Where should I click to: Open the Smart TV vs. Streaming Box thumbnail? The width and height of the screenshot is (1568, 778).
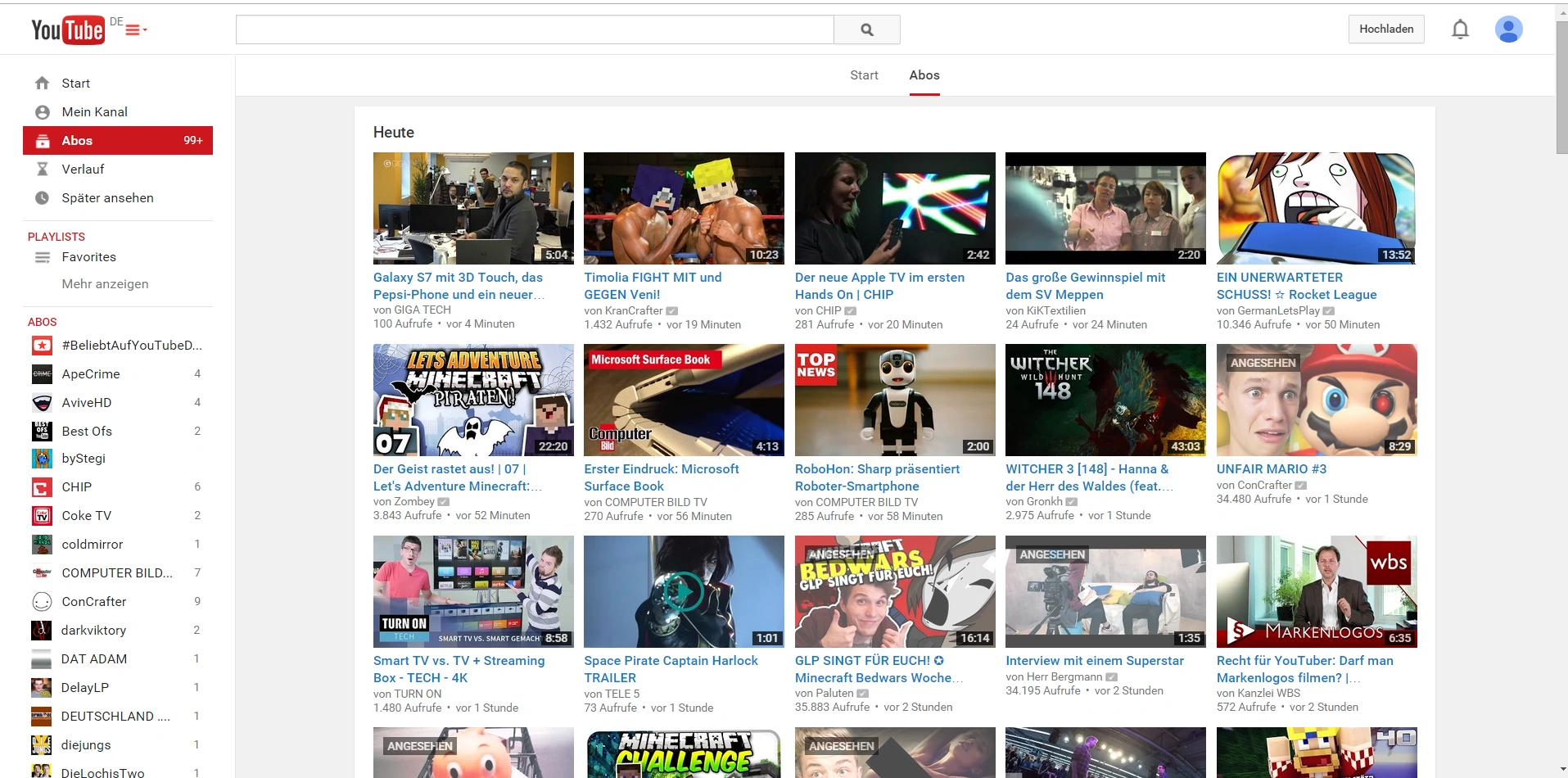point(473,591)
